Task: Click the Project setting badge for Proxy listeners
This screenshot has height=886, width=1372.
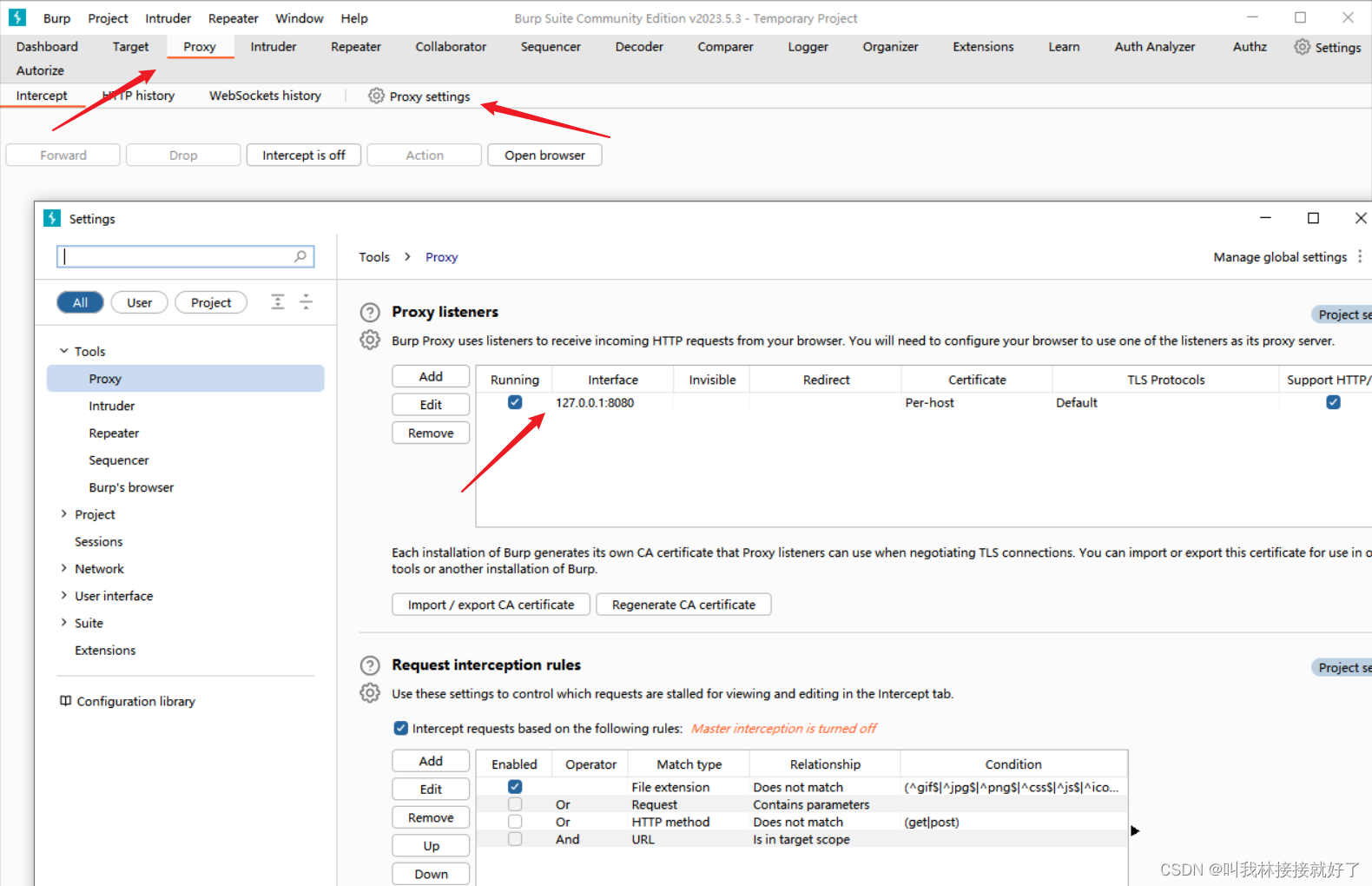Action: tap(1342, 314)
